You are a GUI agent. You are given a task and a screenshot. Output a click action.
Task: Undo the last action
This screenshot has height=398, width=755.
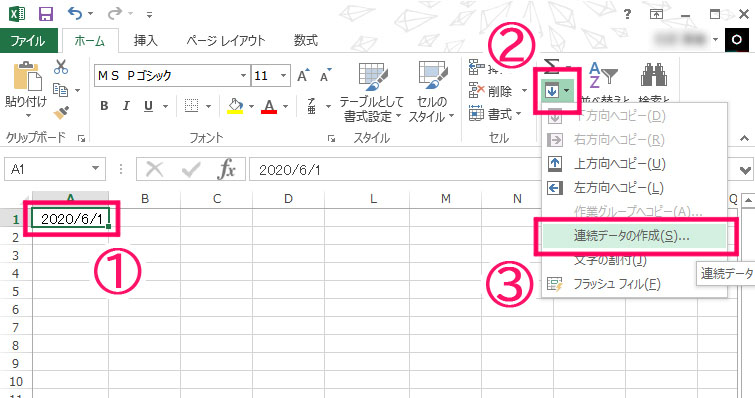75,13
